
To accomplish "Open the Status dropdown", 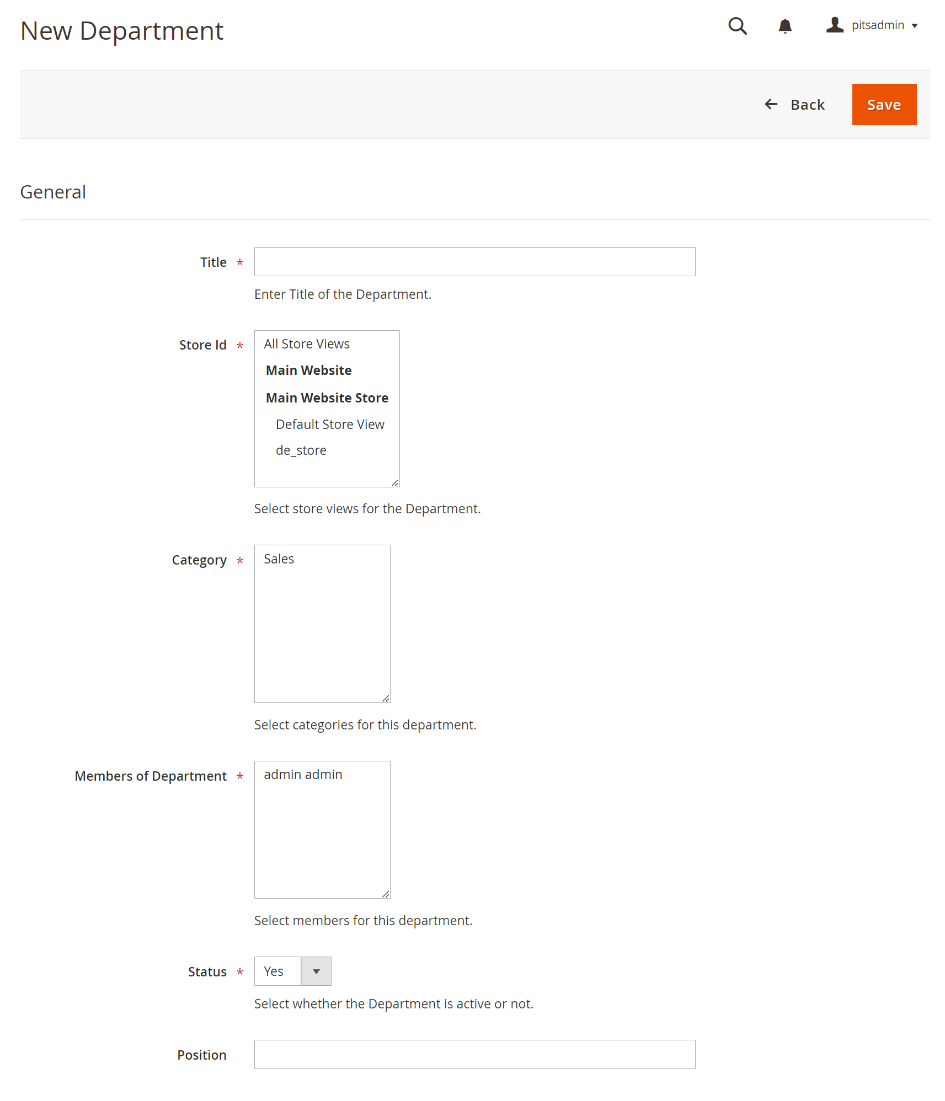I will (x=279, y=971).
